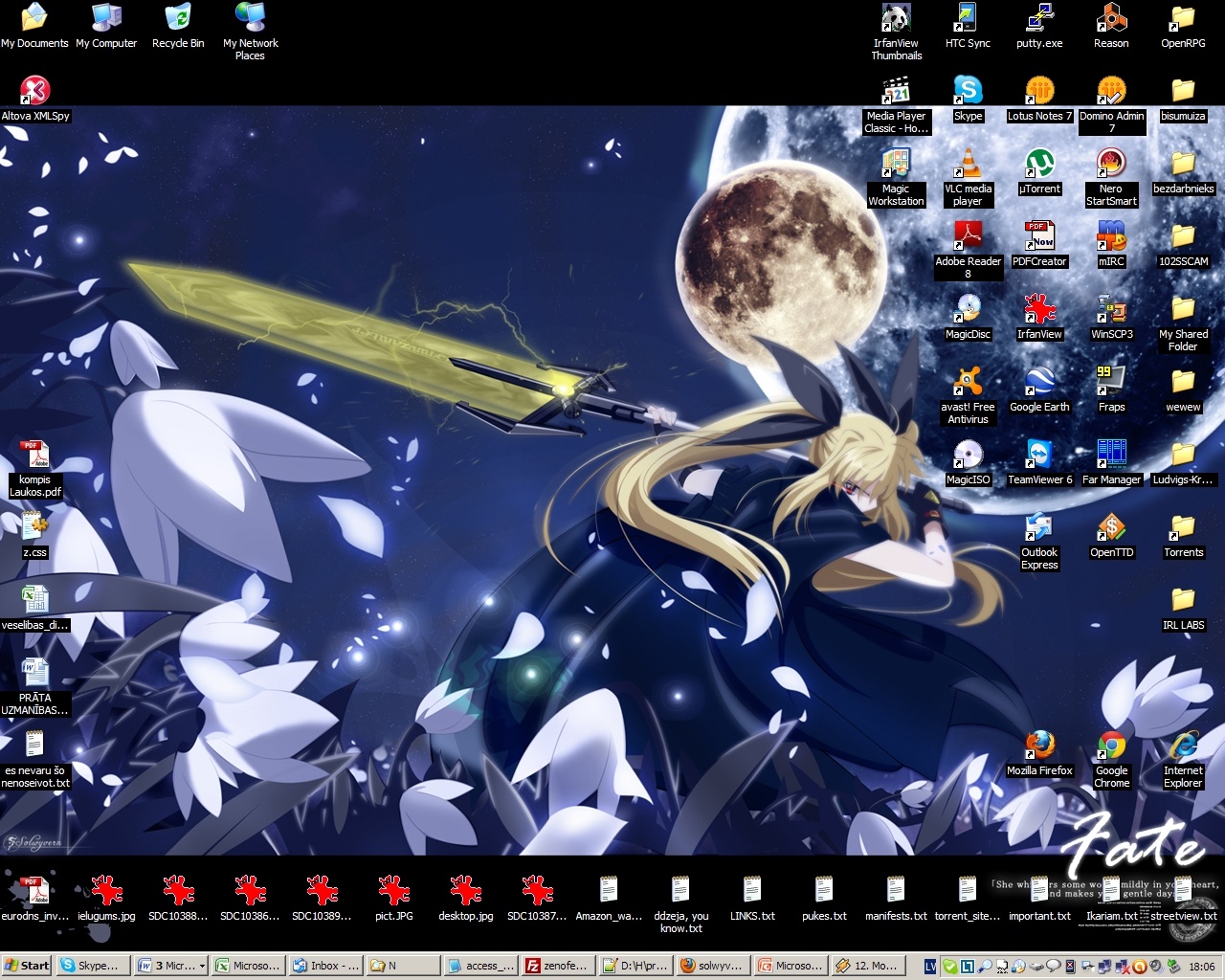Click the Start button
This screenshot has width=1225, height=980.
(x=27, y=966)
